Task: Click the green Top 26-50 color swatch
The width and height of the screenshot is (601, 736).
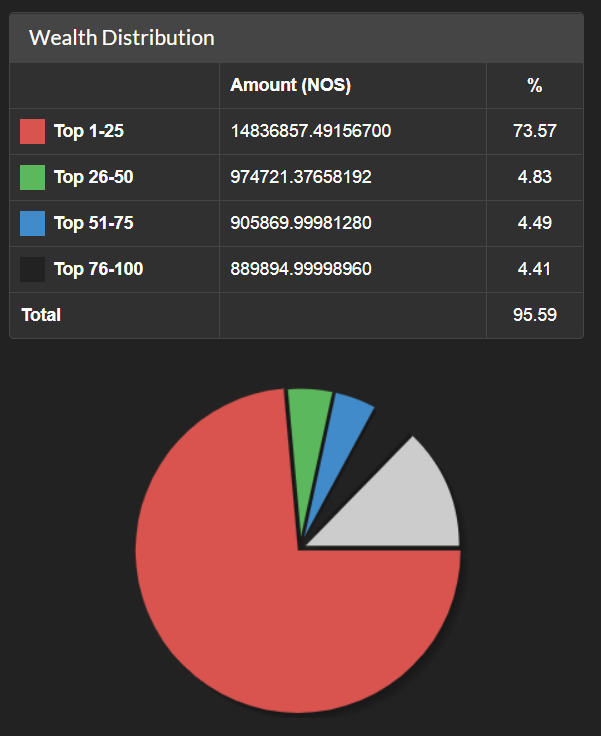Action: [x=32, y=177]
